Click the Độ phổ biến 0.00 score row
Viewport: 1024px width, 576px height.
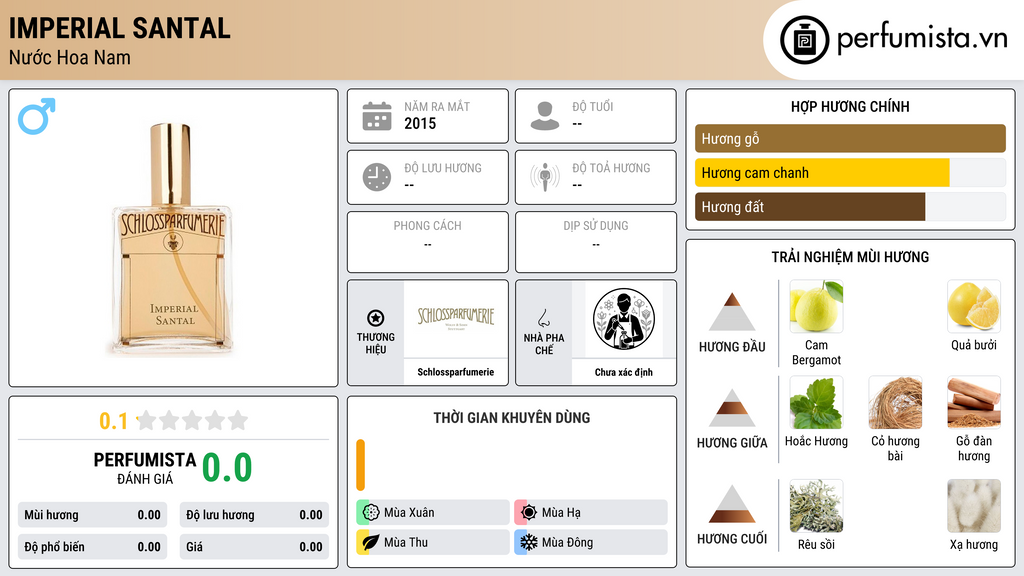pos(92,547)
